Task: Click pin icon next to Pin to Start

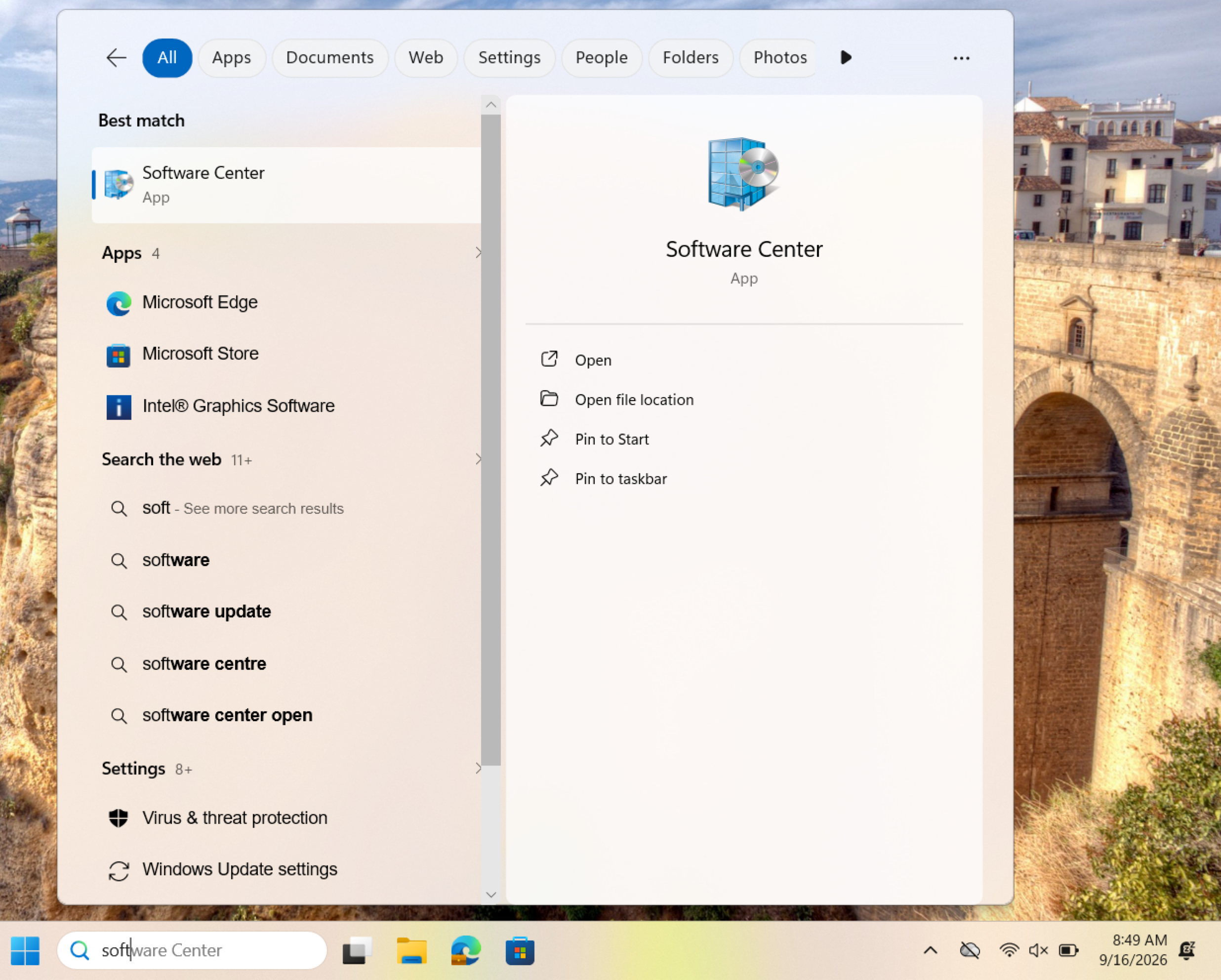Action: click(x=549, y=439)
